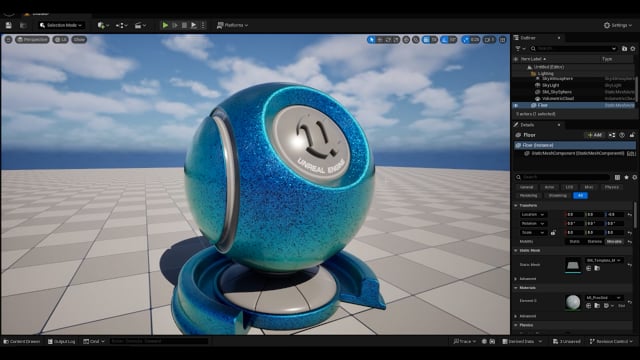Select the viewport select-mode cursor icon
This screenshot has width=640, height=360.
(371, 40)
